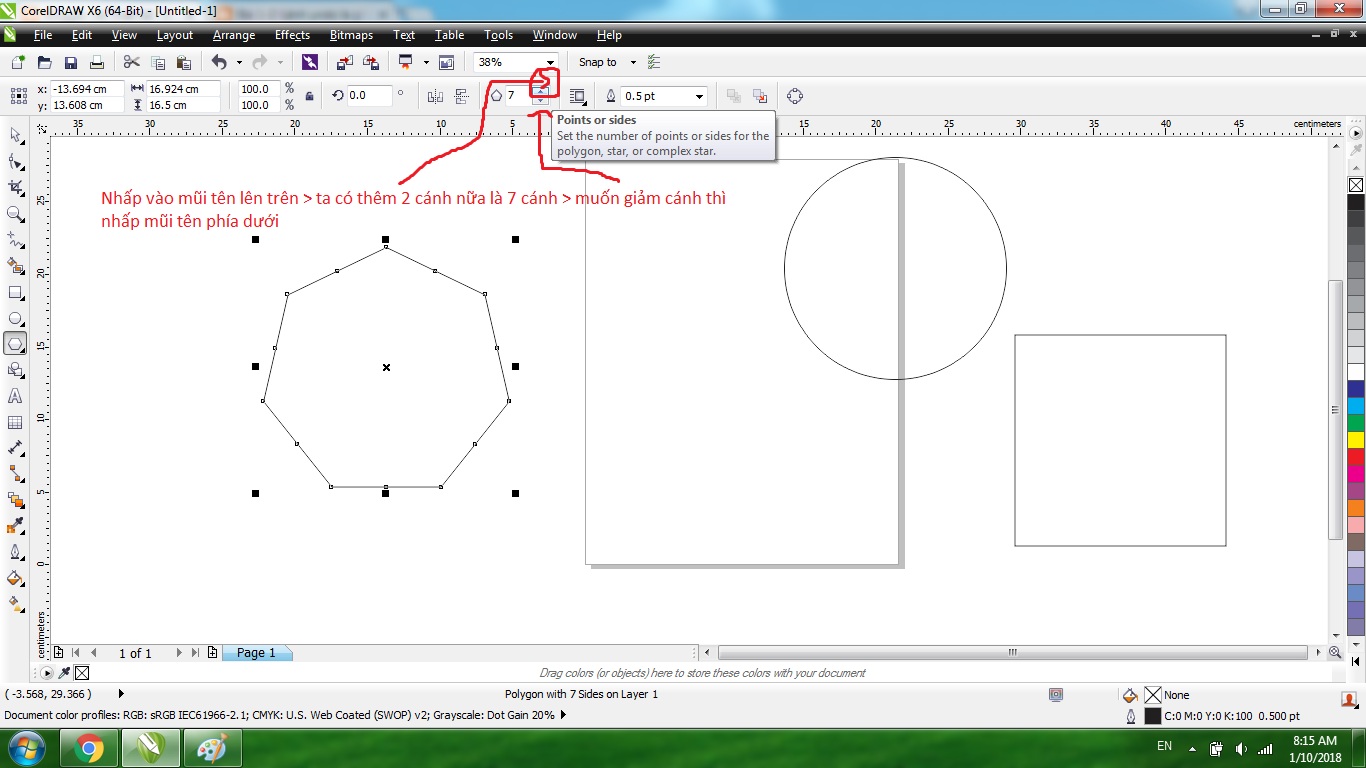Select the red swatch in the color palette
The height and width of the screenshot is (768, 1366).
coord(1356,455)
